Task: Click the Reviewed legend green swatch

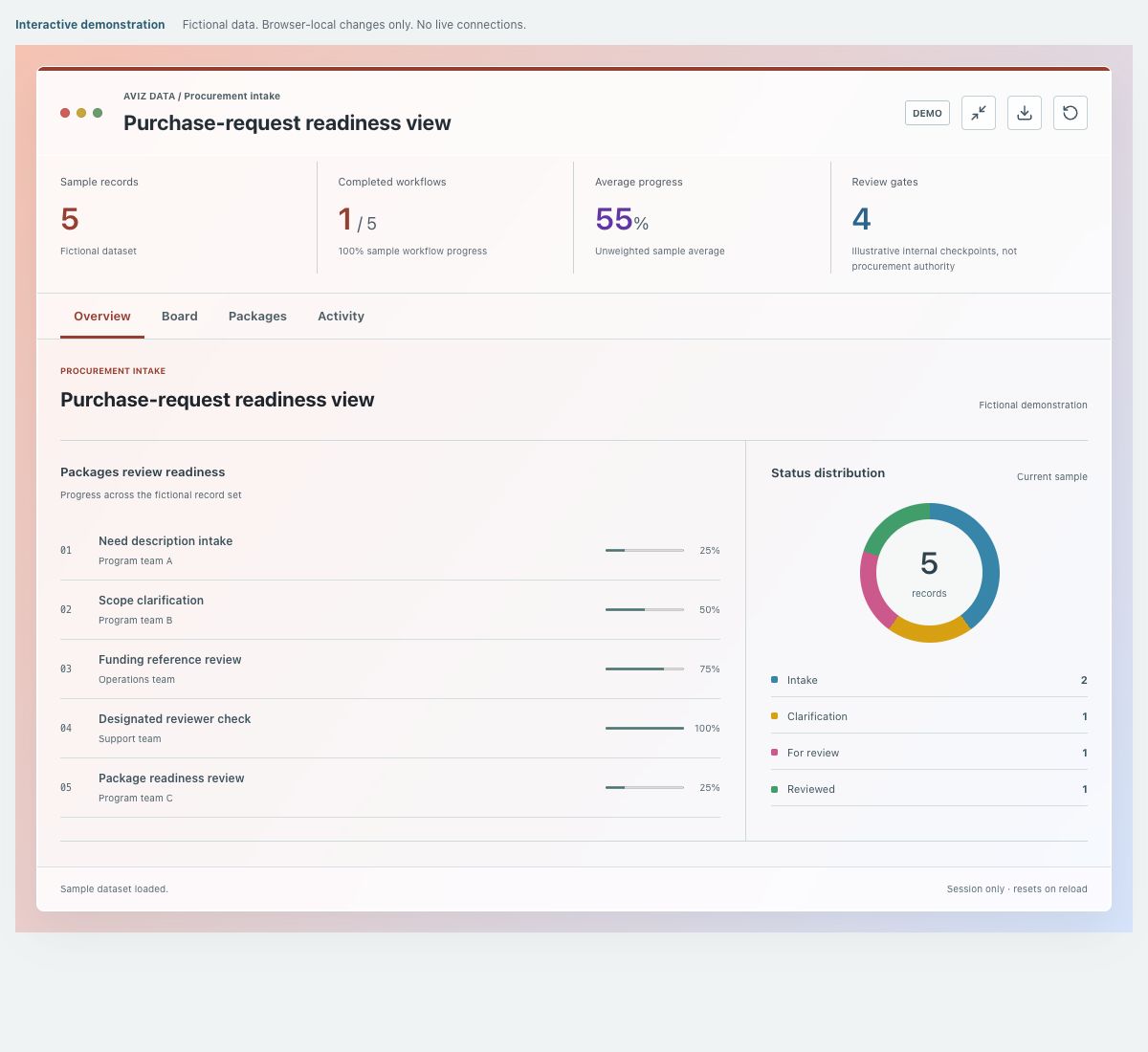Action: tap(775, 789)
